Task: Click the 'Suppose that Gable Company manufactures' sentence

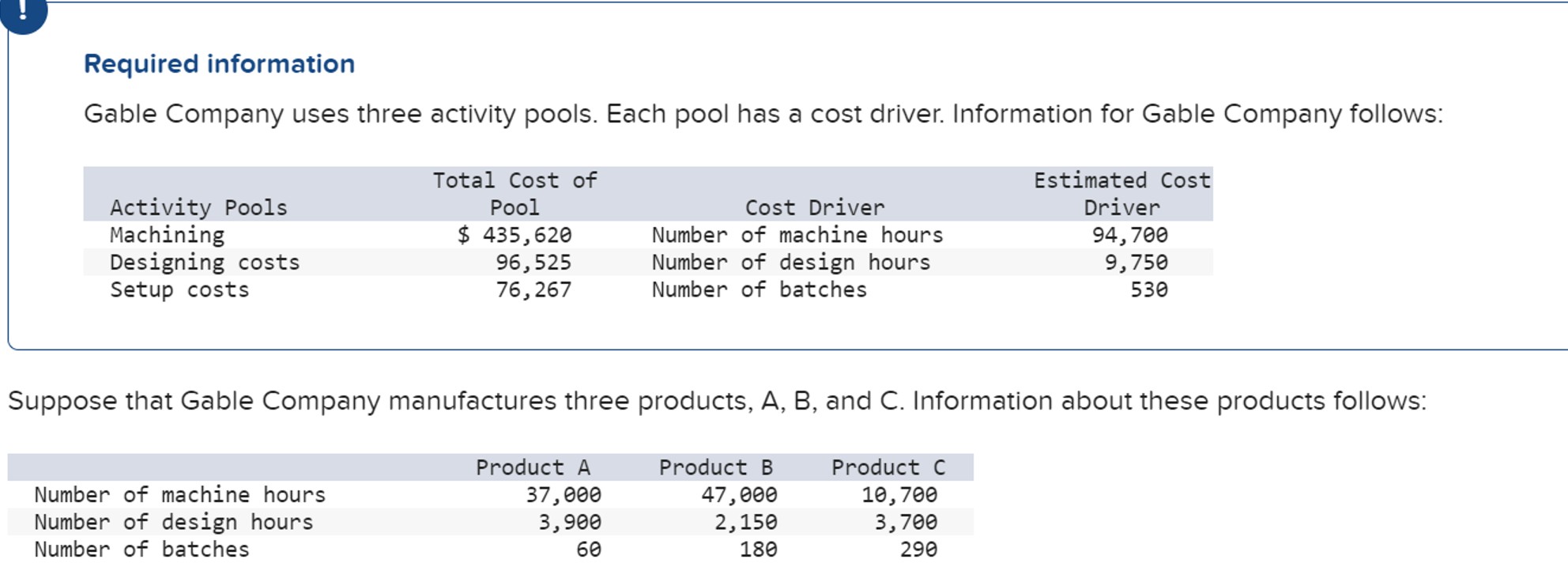Action: 717,401
